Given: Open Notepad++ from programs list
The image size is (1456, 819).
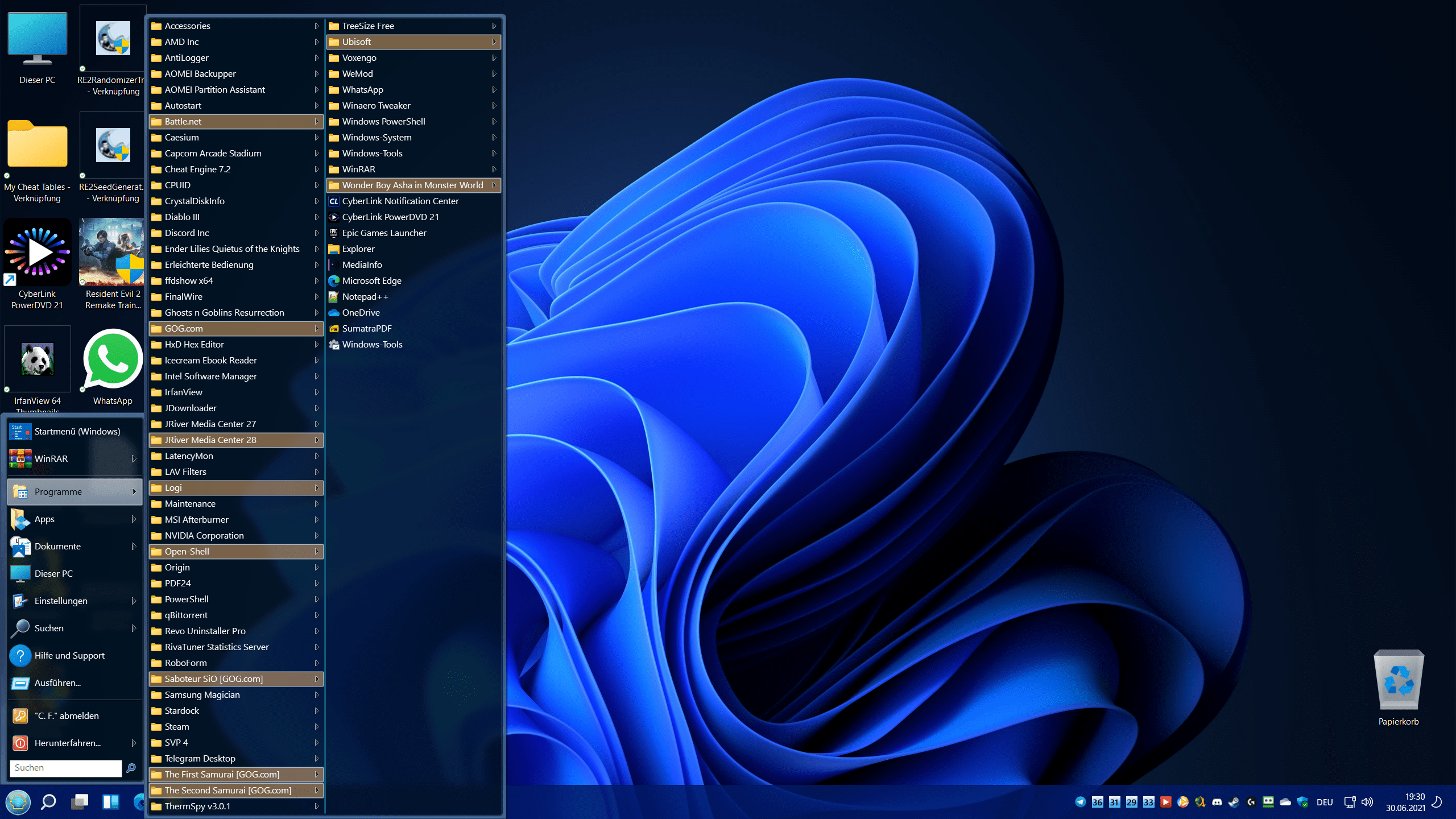Looking at the screenshot, I should click(366, 296).
